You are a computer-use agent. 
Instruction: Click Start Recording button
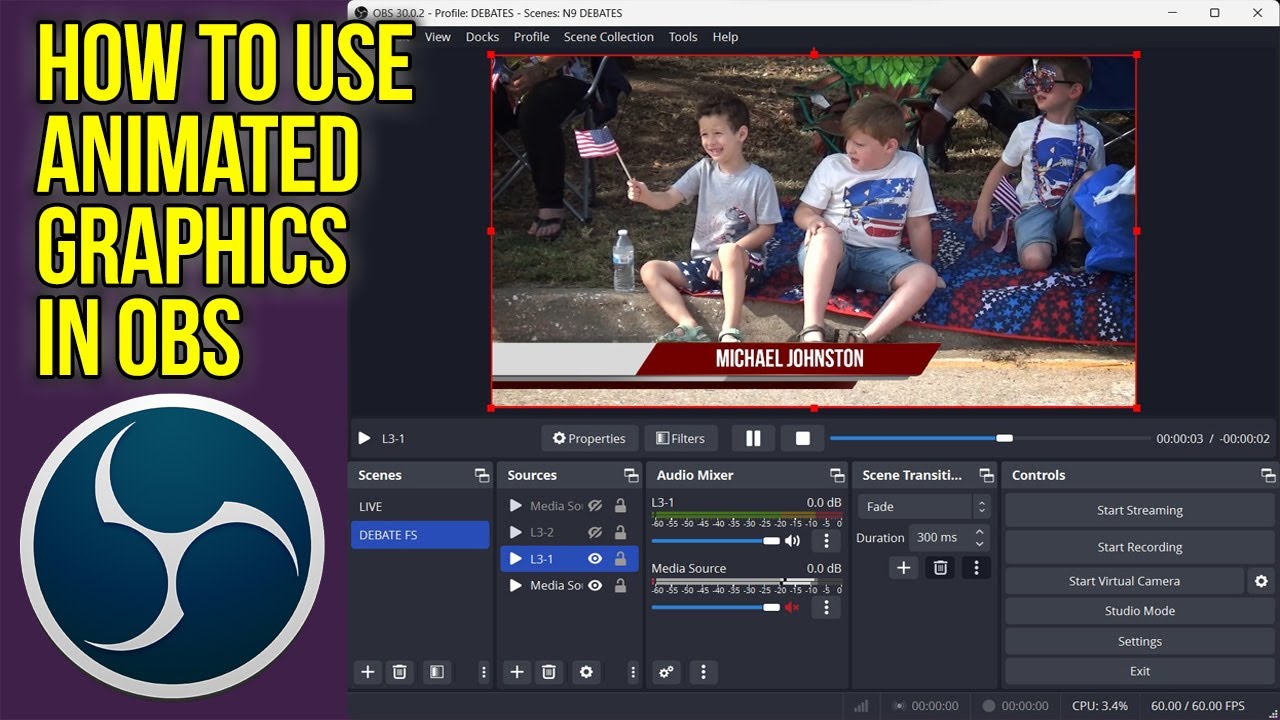[1139, 547]
